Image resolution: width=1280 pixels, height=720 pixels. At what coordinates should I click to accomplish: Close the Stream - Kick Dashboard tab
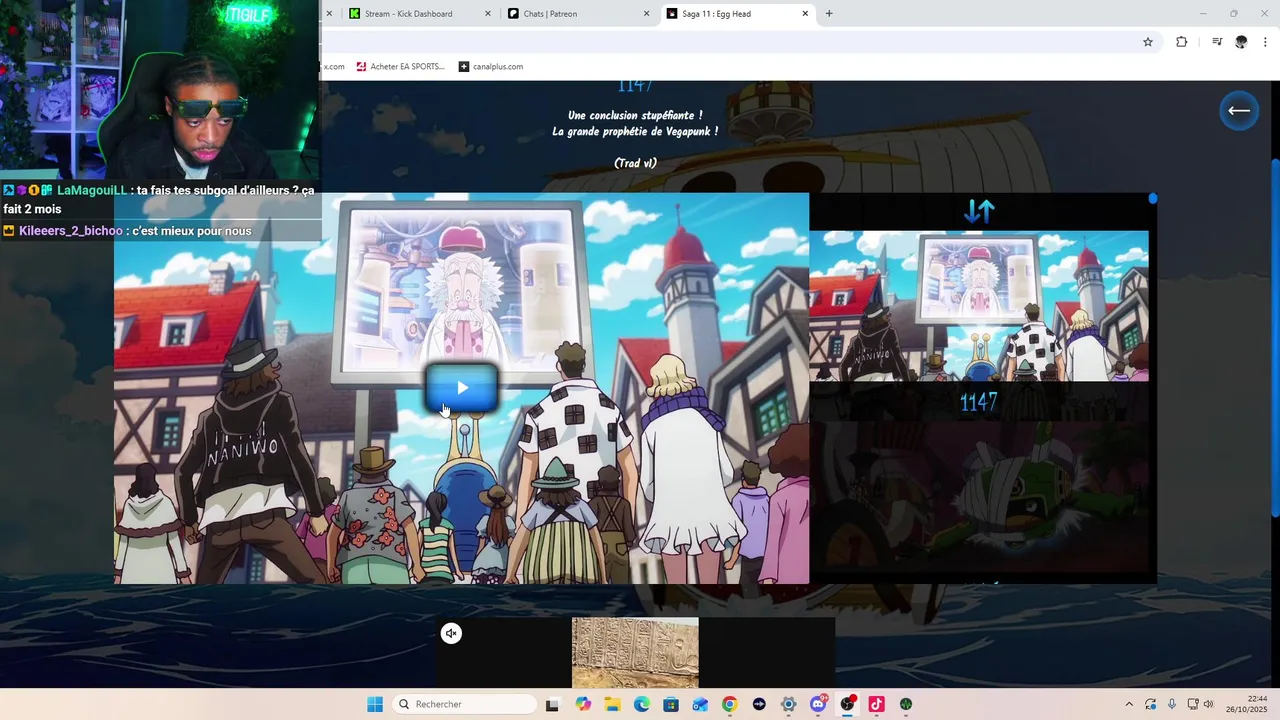488,14
